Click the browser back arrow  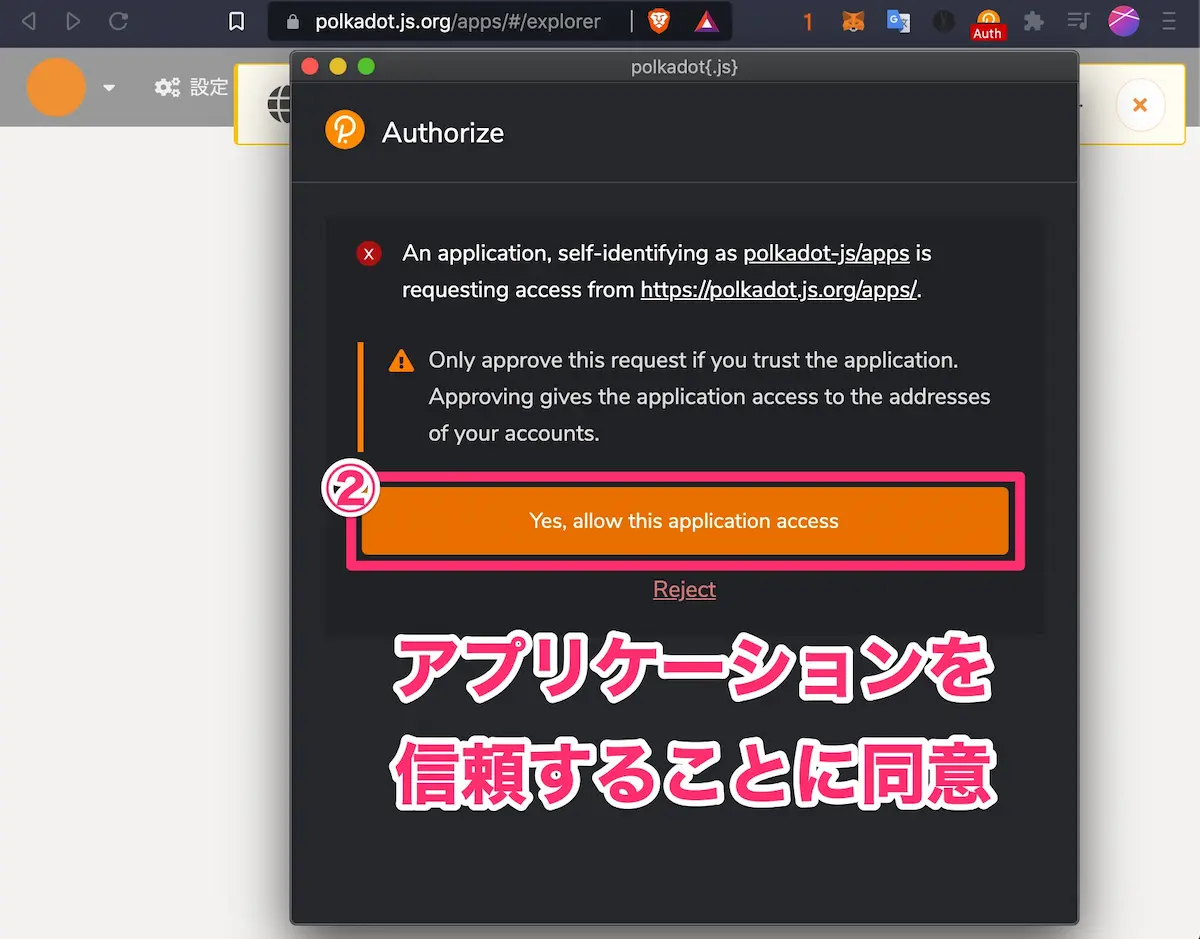point(28,21)
